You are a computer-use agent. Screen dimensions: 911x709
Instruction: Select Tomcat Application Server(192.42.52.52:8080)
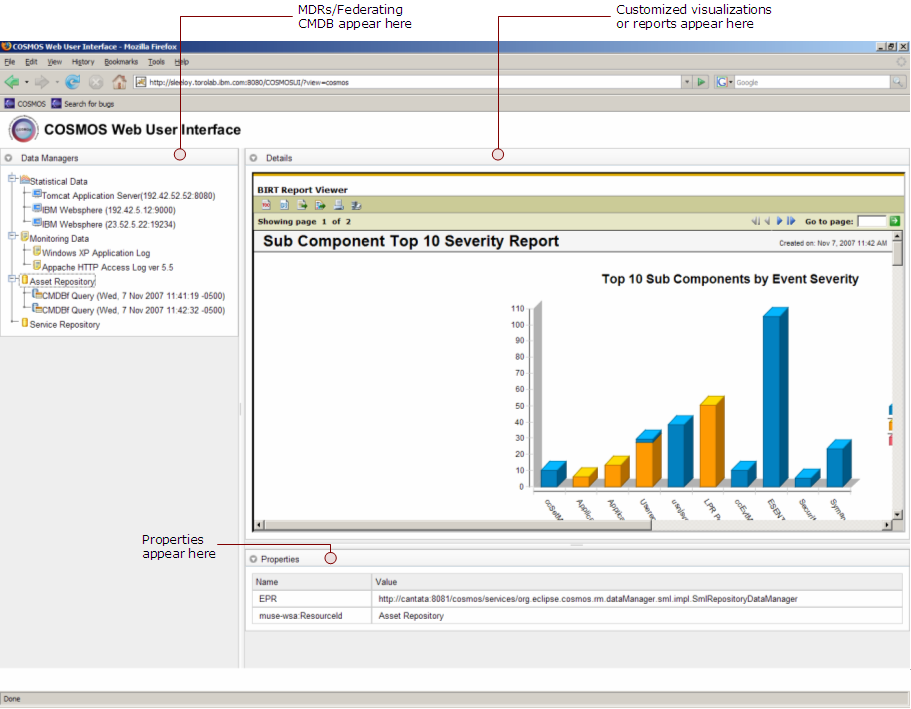128,196
